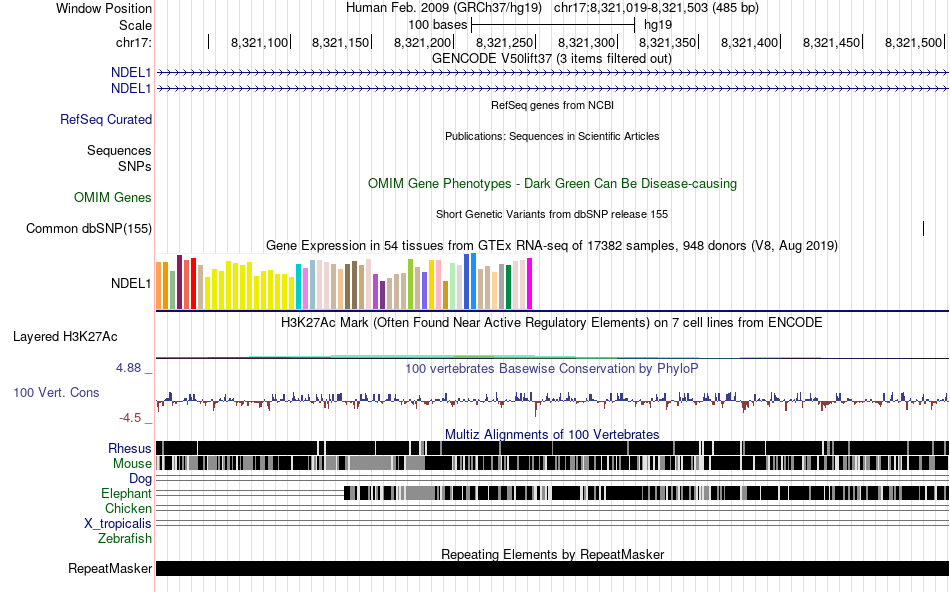Click the magenta last bar in GTEx chart
Viewport: 950px width, 592px height.
click(x=530, y=284)
